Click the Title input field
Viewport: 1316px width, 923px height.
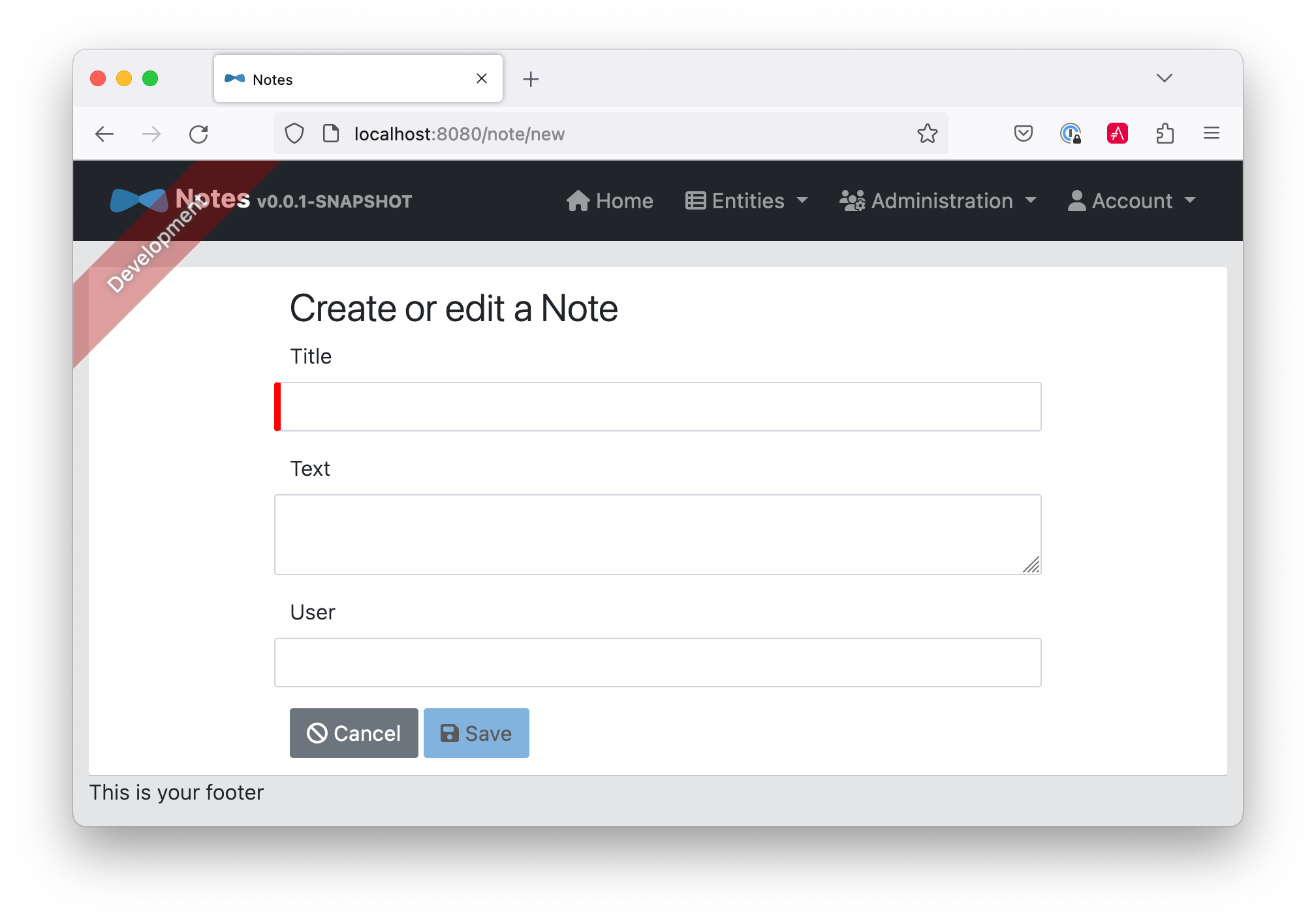click(660, 406)
